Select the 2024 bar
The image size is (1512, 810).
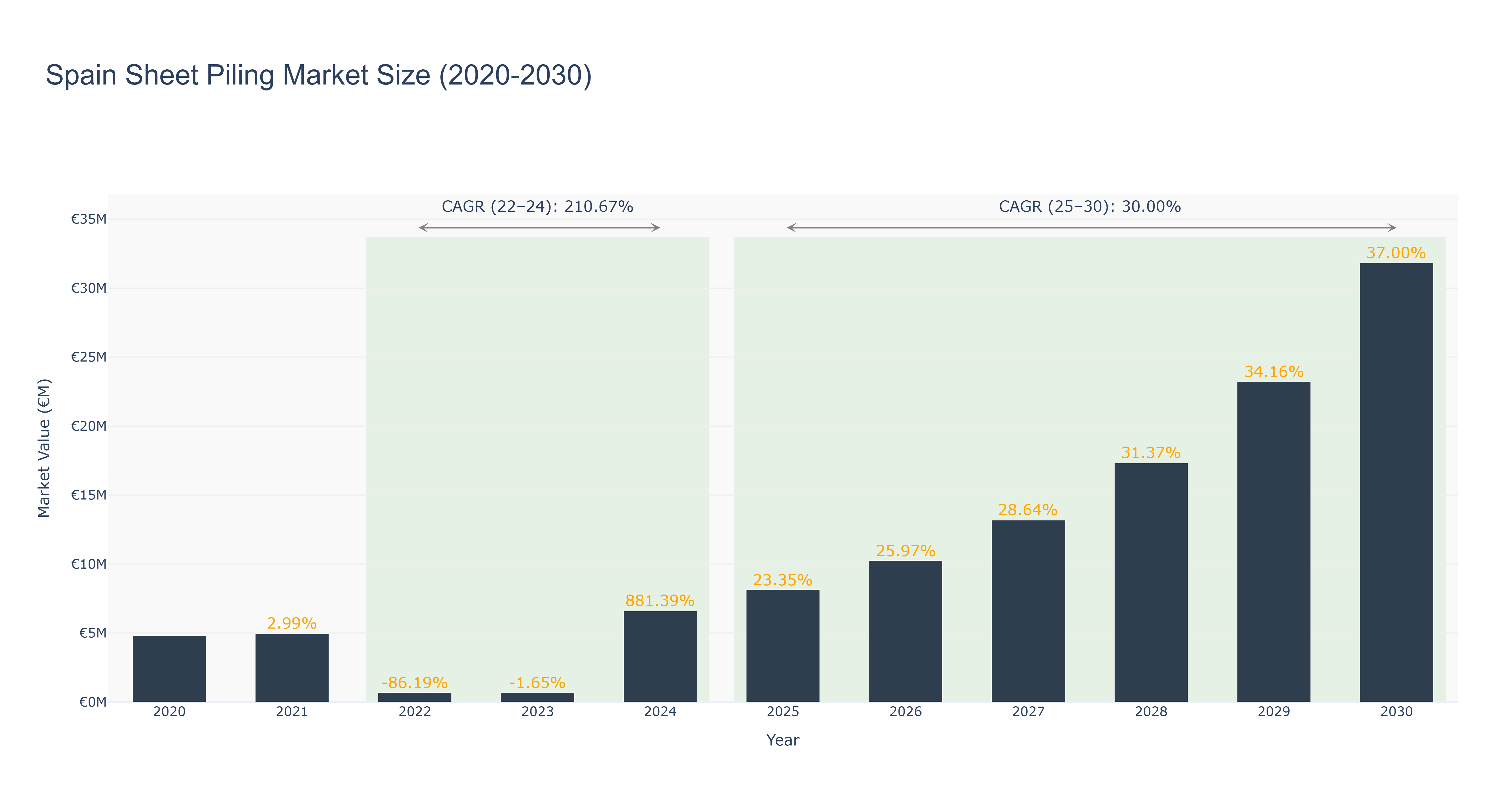tap(660, 657)
